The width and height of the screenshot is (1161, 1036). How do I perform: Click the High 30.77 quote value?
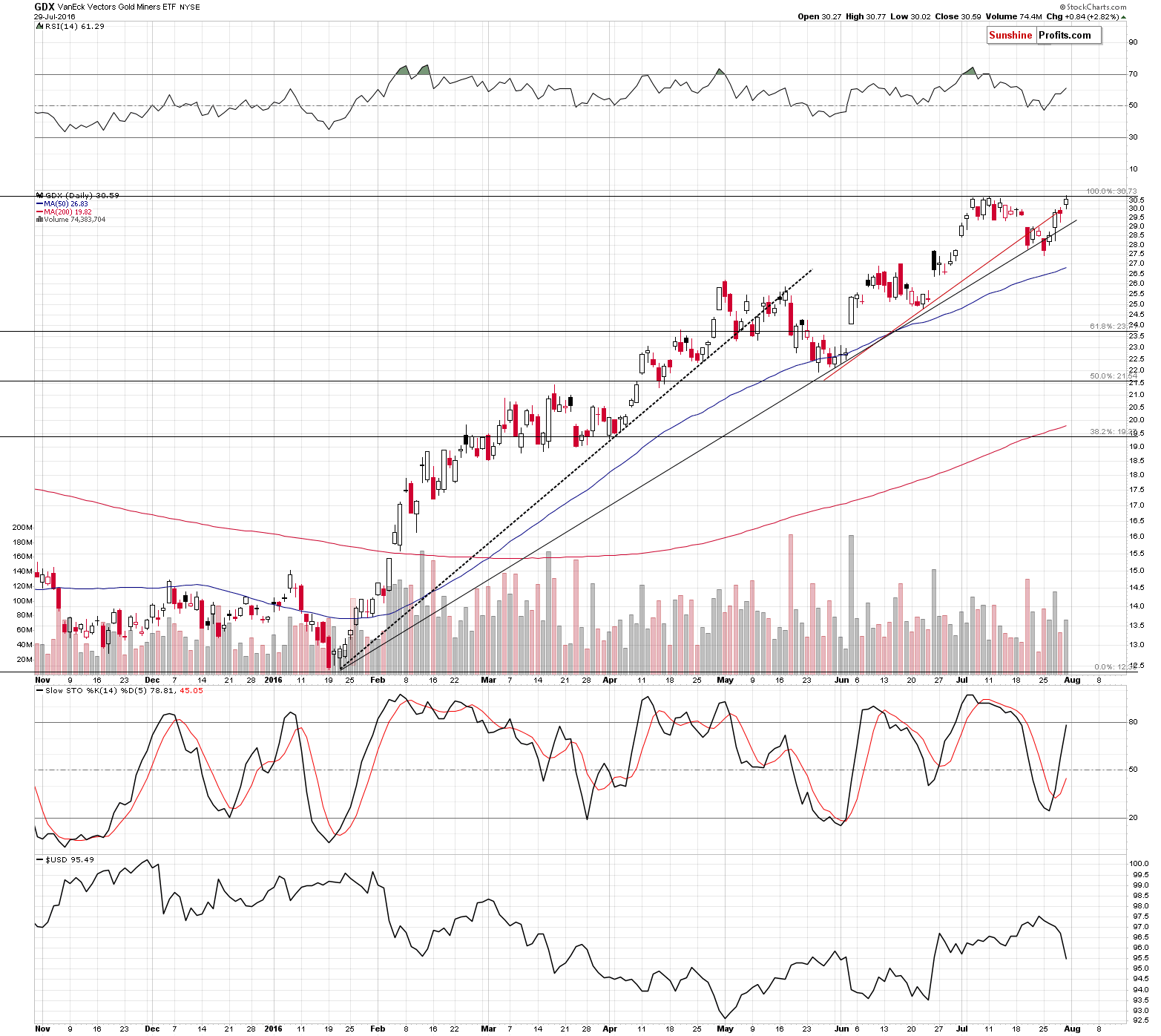pyautogui.click(x=866, y=16)
